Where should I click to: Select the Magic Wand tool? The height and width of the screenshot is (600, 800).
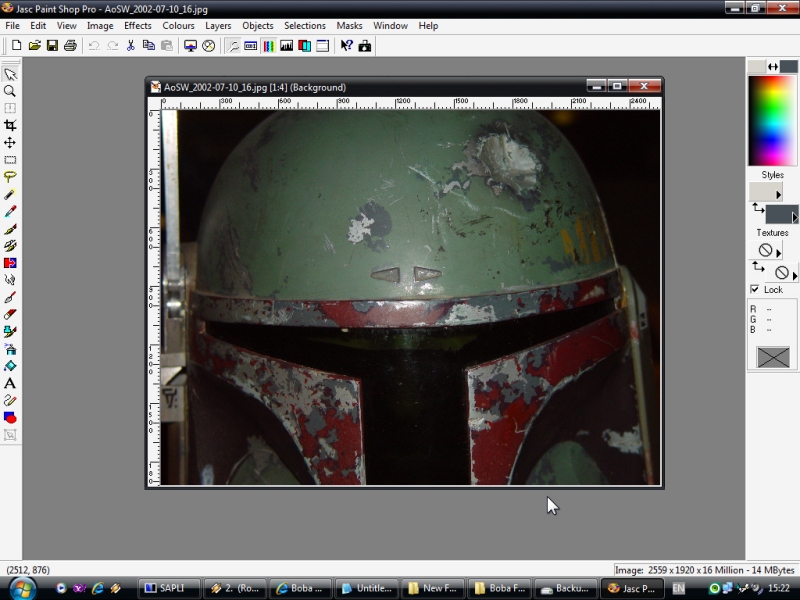[x=10, y=194]
